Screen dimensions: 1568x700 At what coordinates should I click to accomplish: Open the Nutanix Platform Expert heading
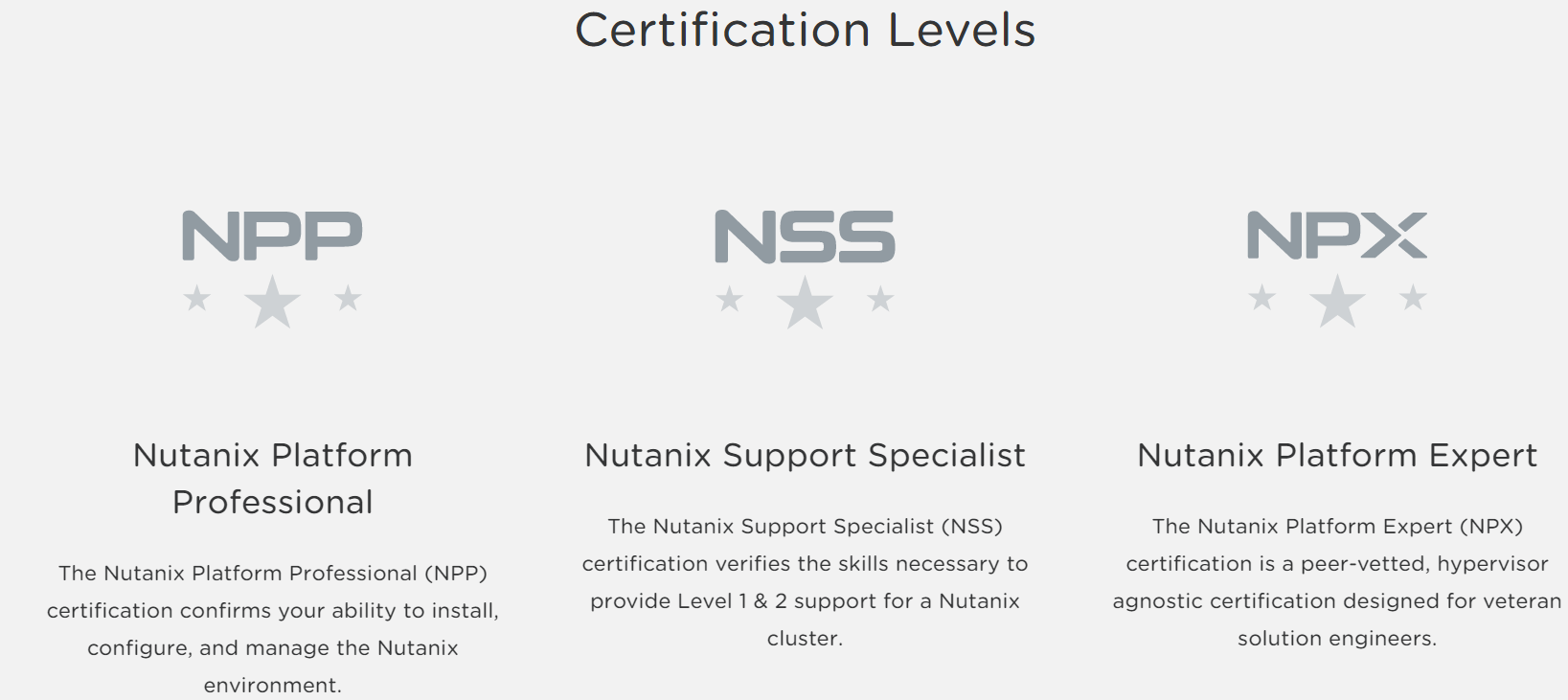[x=1337, y=455]
